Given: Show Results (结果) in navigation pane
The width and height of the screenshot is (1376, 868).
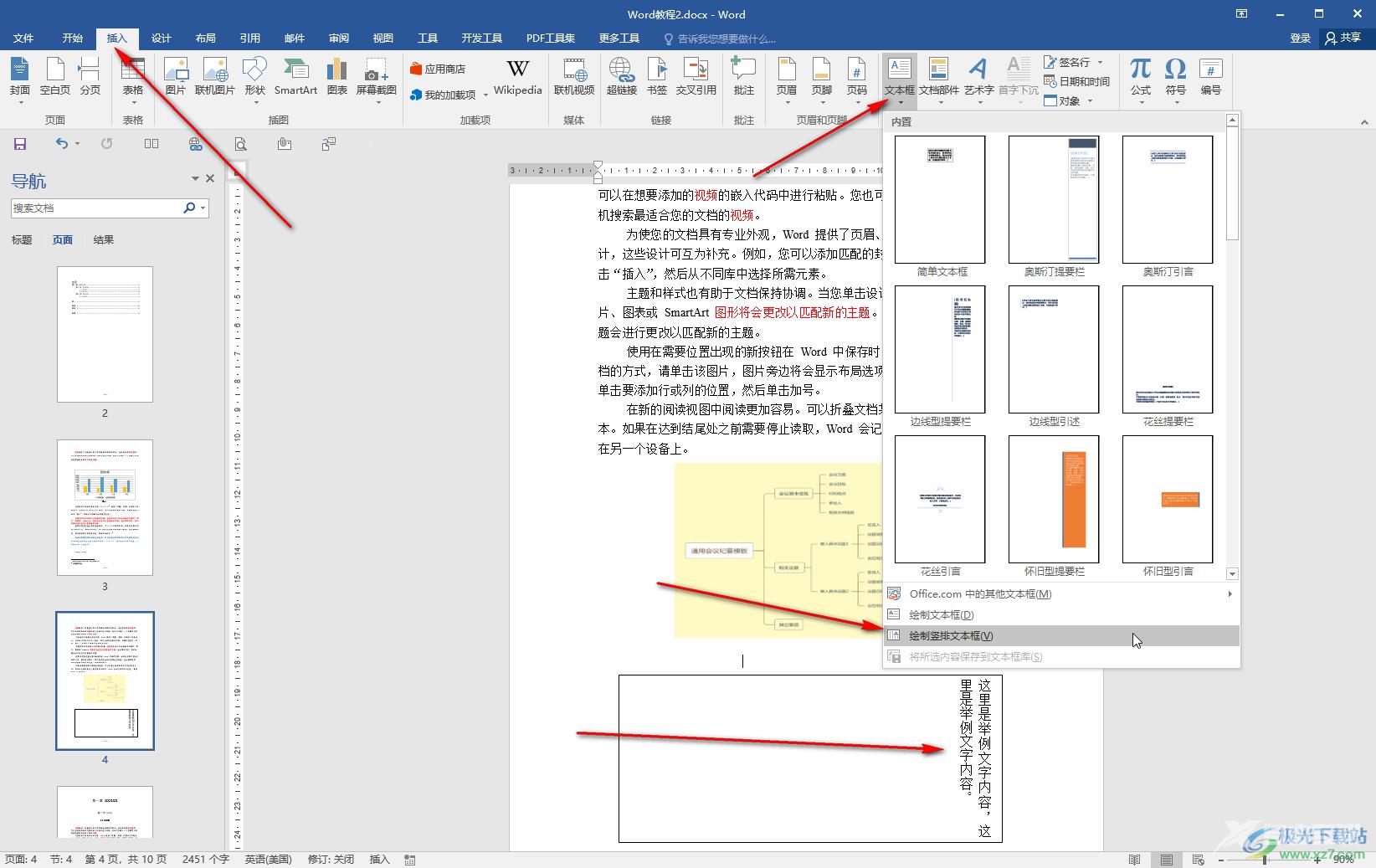Looking at the screenshot, I should point(103,240).
